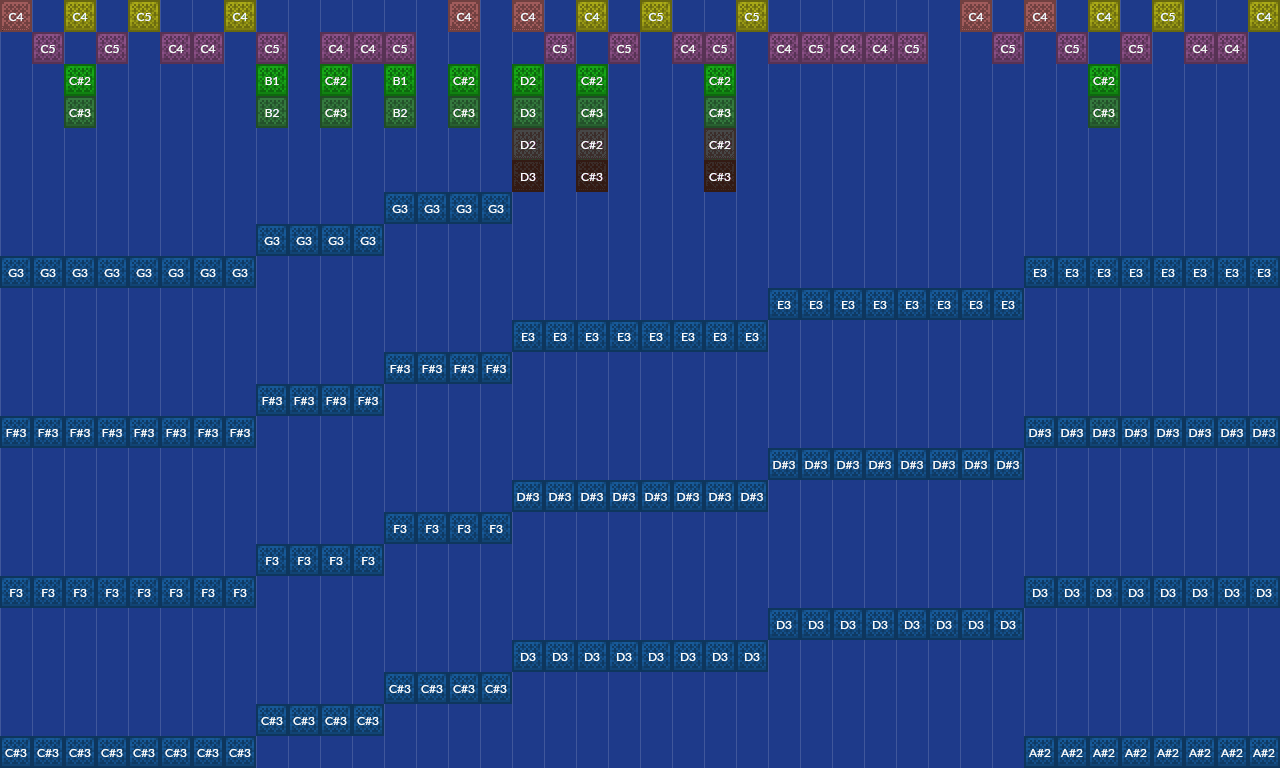Select the dark brown D3 note block

tap(528, 176)
